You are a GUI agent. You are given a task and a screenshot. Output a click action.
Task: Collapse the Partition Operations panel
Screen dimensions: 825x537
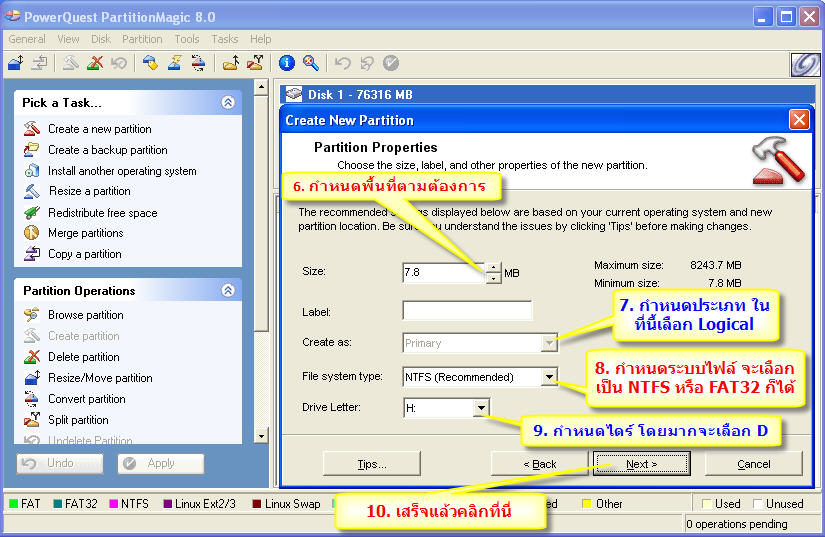[228, 290]
